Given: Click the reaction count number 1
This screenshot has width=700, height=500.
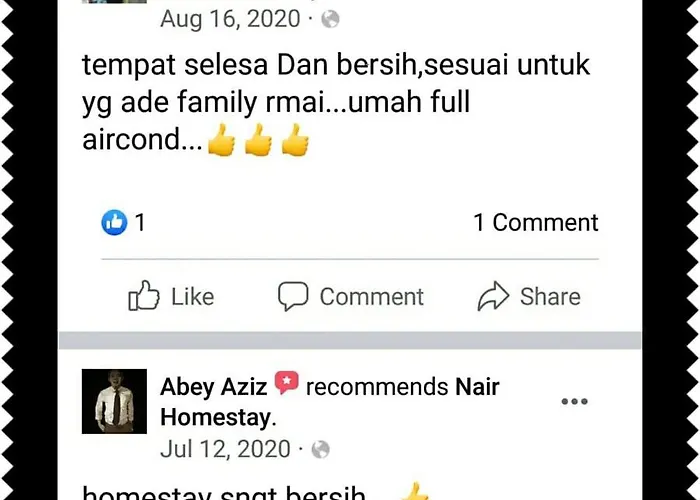Looking at the screenshot, I should click(140, 222).
